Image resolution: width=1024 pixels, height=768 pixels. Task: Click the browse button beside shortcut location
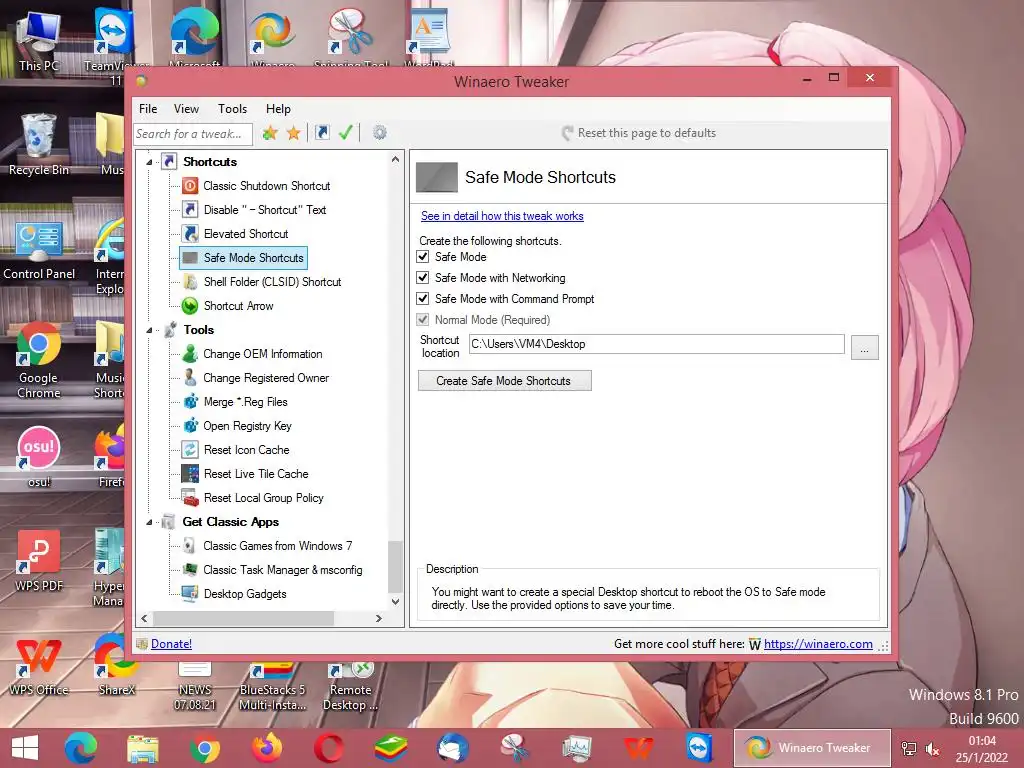[865, 348]
